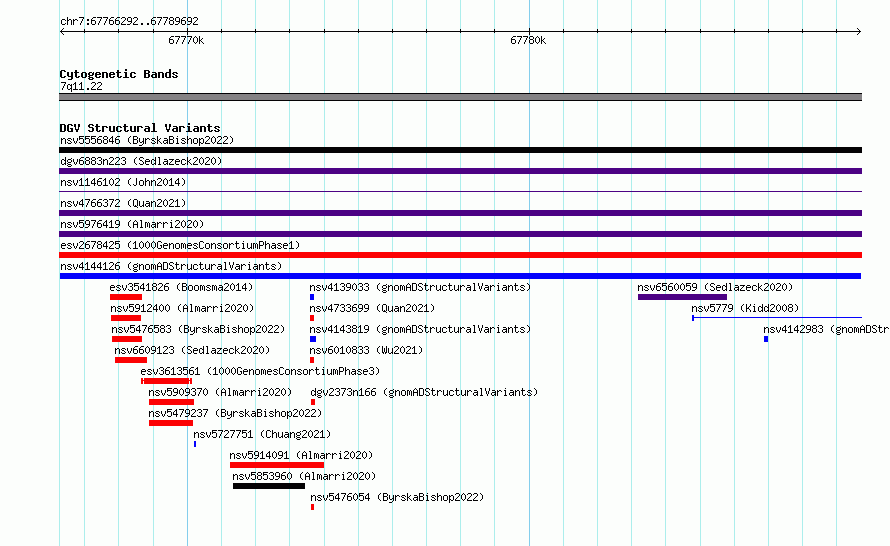Open esv3541826 (Boomsma2014) variant label
This screenshot has width=890, height=546.
tap(181, 287)
